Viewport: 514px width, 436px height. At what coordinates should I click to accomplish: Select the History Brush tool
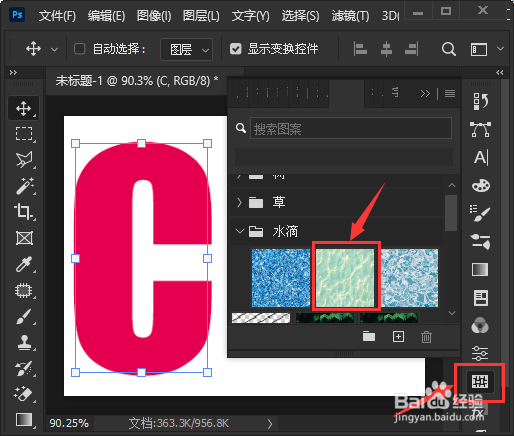click(24, 368)
